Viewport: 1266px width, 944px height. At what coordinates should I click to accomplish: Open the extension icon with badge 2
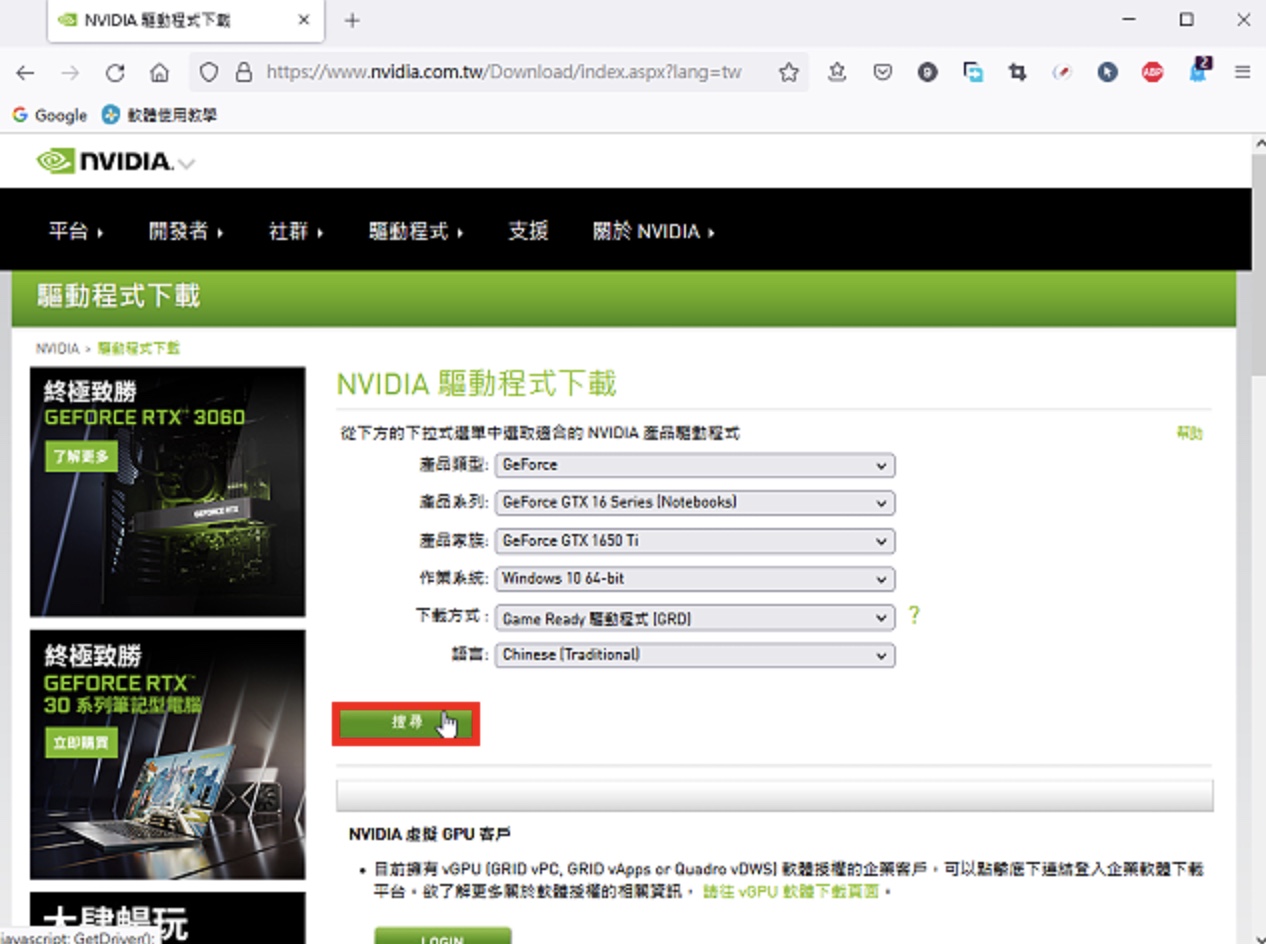pos(1198,70)
